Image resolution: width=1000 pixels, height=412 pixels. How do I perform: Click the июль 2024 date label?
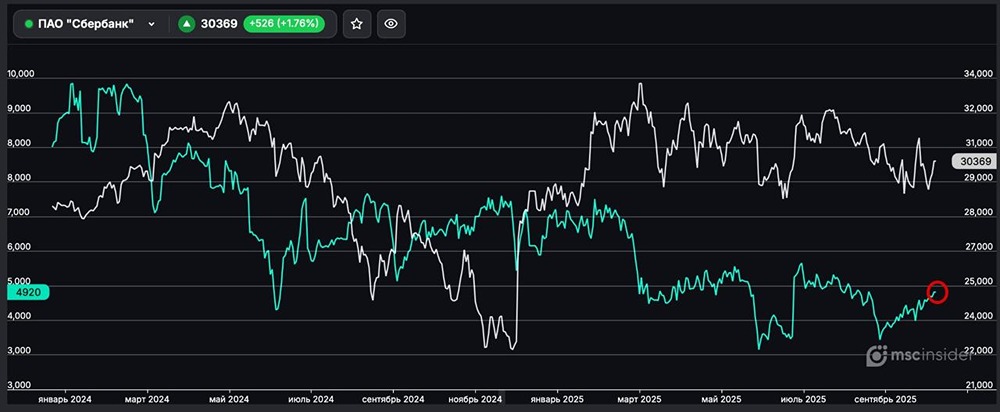[x=311, y=399]
